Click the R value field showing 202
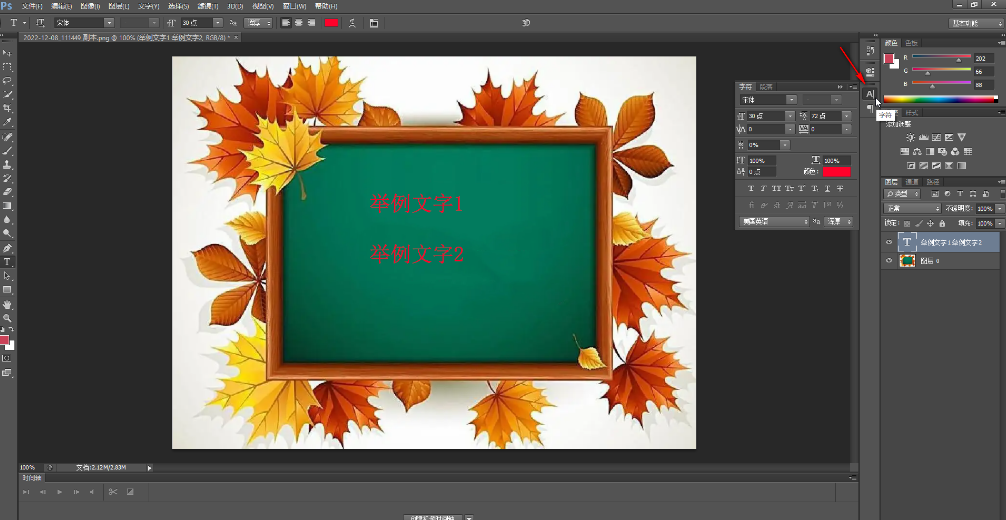This screenshot has height=520, width=1006. coord(984,58)
